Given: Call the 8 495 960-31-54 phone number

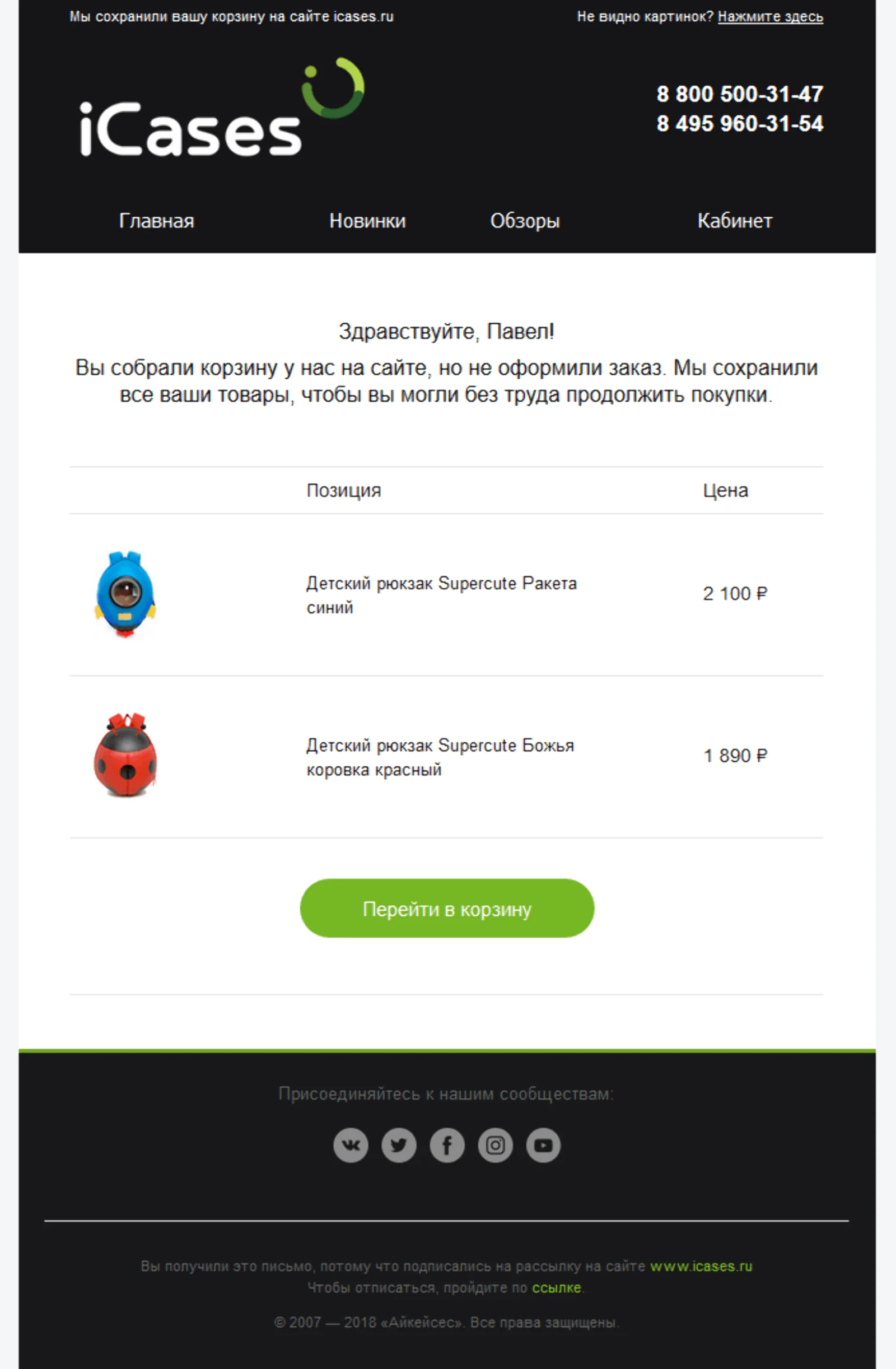Looking at the screenshot, I should [740, 124].
